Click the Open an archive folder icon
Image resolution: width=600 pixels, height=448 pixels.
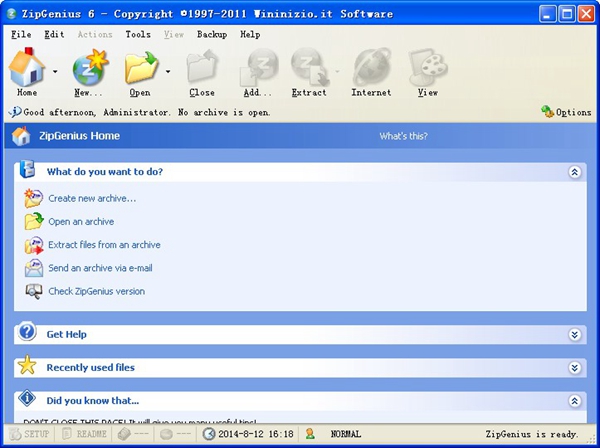[34, 221]
